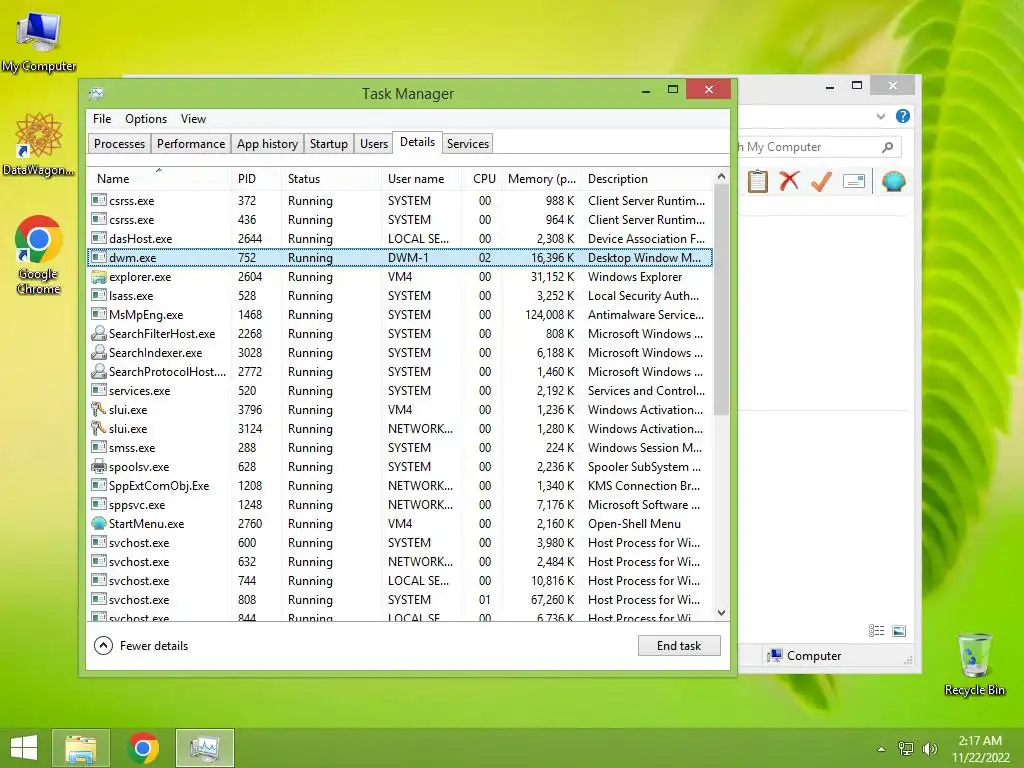Switch to the Performance tab
The width and height of the screenshot is (1024, 768).
click(x=191, y=144)
